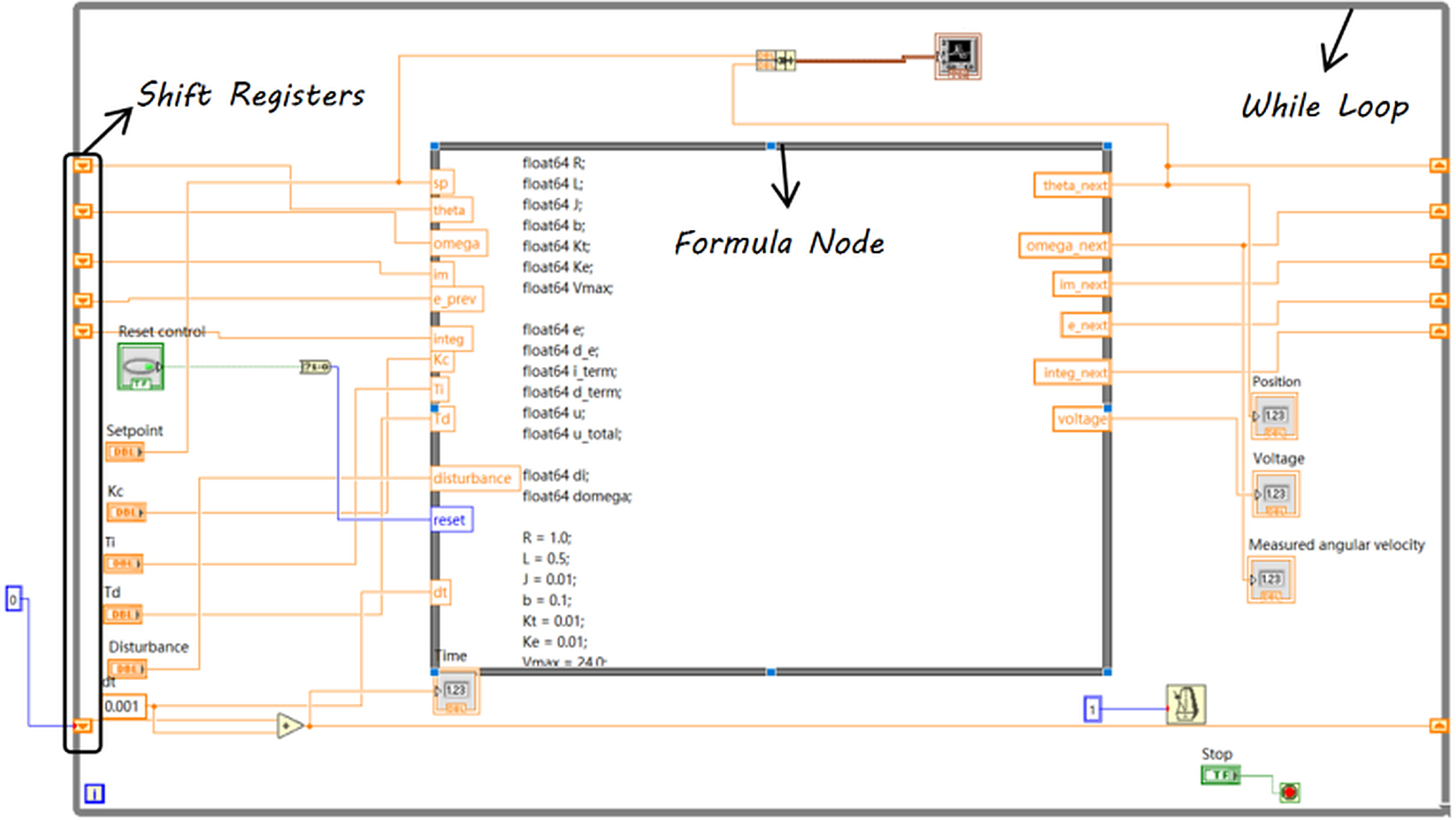This screenshot has width=1456, height=820.
Task: Select the Add function triangle node
Action: (x=289, y=726)
